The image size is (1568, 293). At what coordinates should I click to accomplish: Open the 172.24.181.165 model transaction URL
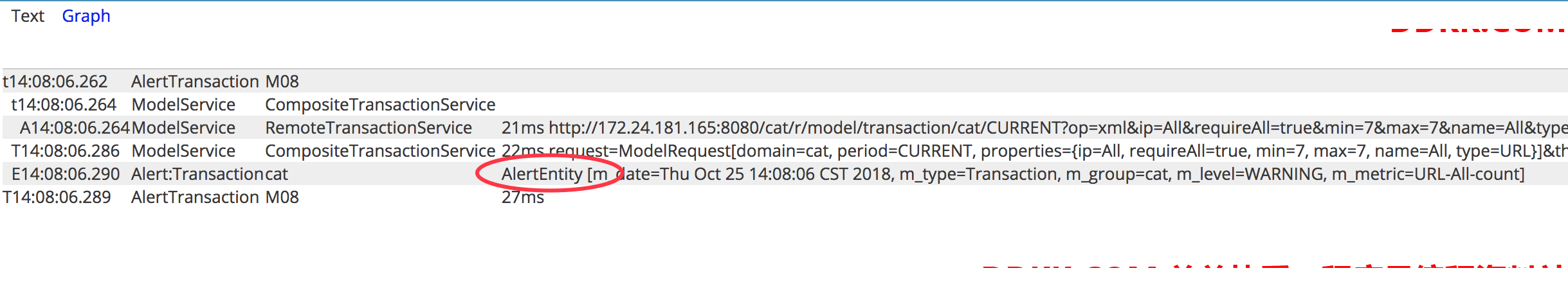pyautogui.click(x=1058, y=128)
